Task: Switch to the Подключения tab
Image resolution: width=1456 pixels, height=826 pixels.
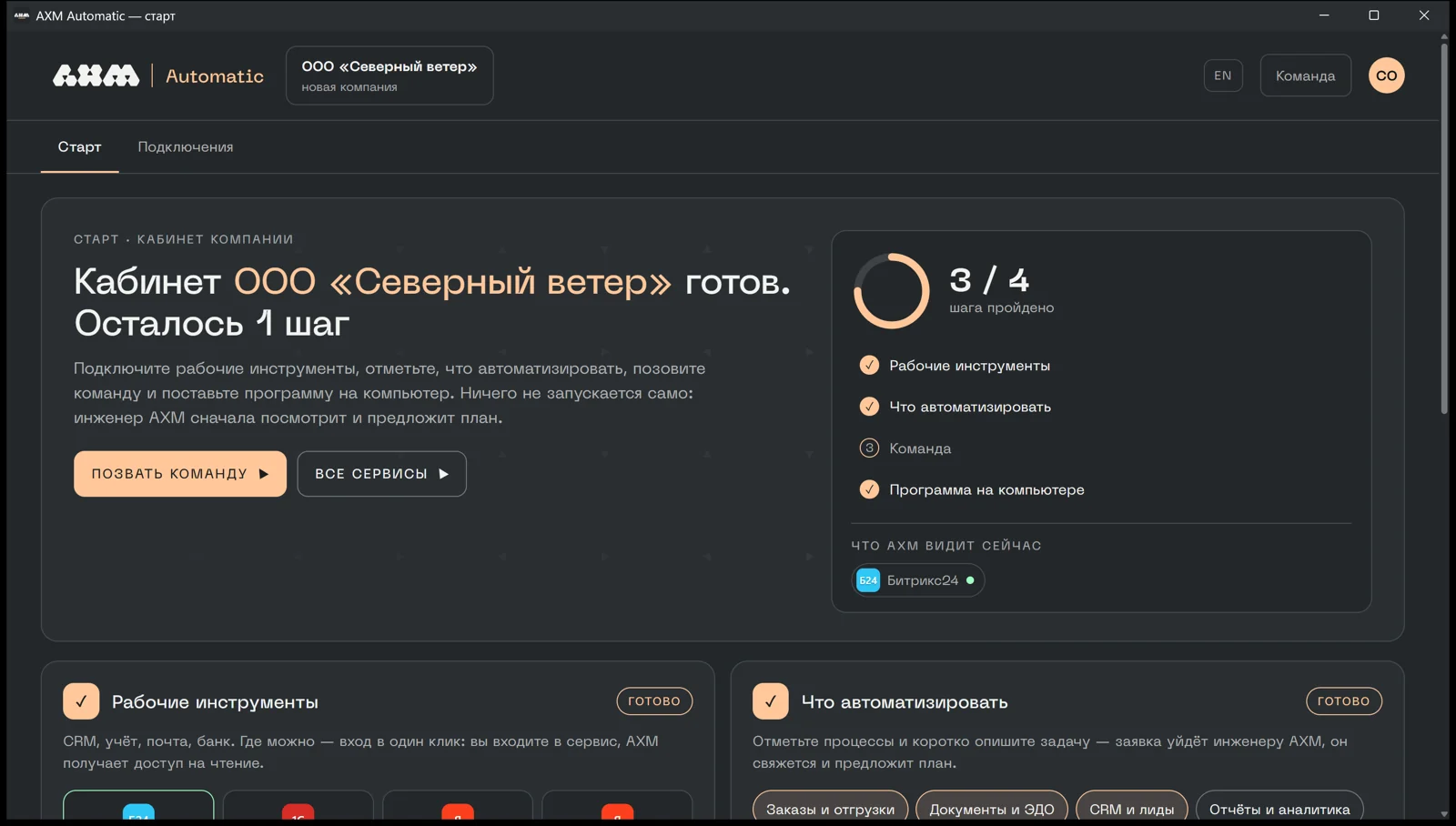Action: point(186,146)
